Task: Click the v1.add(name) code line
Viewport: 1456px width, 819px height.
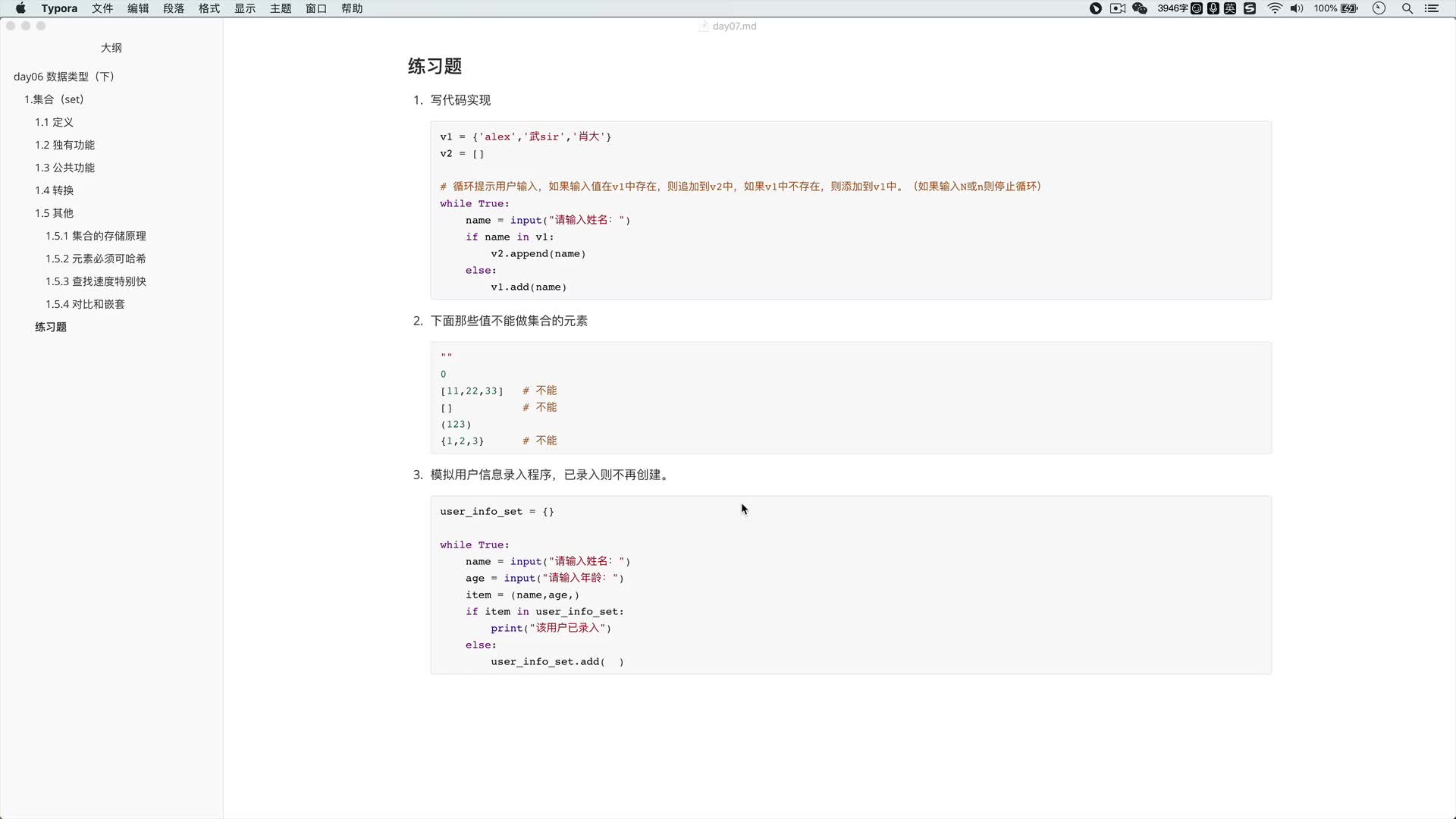Action: [x=529, y=287]
